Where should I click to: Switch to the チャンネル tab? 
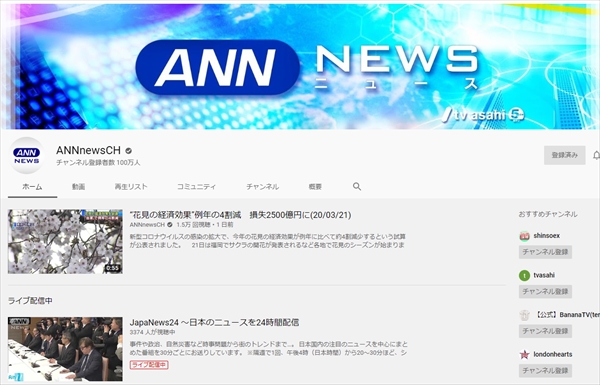pos(262,187)
